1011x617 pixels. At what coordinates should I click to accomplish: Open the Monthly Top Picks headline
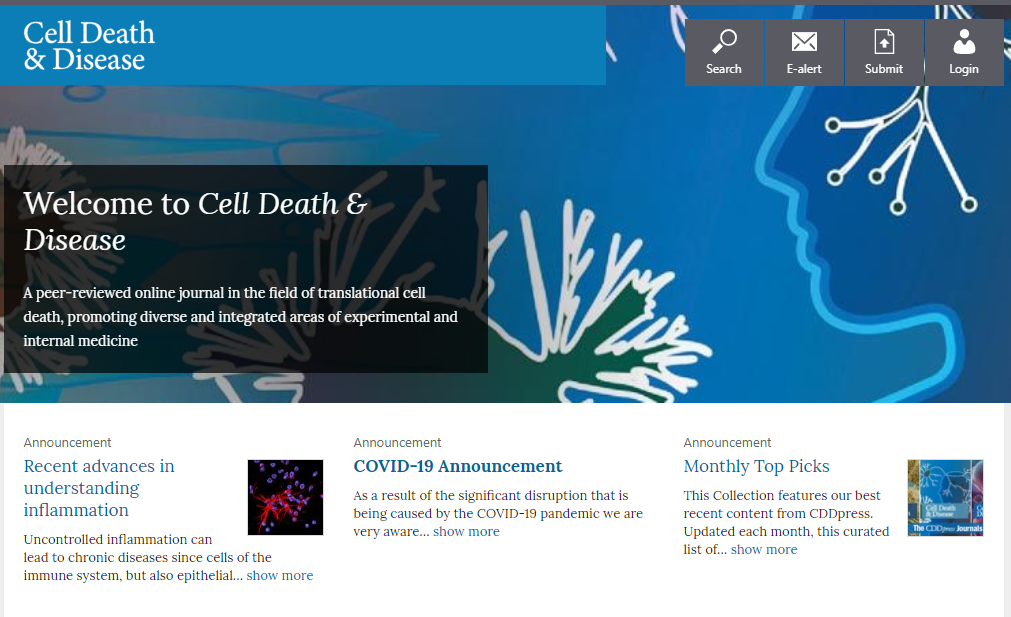[756, 466]
